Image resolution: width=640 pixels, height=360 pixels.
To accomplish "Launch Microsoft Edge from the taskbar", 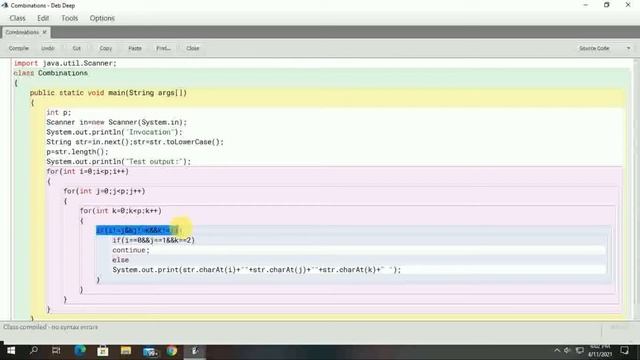I will click(x=80, y=351).
